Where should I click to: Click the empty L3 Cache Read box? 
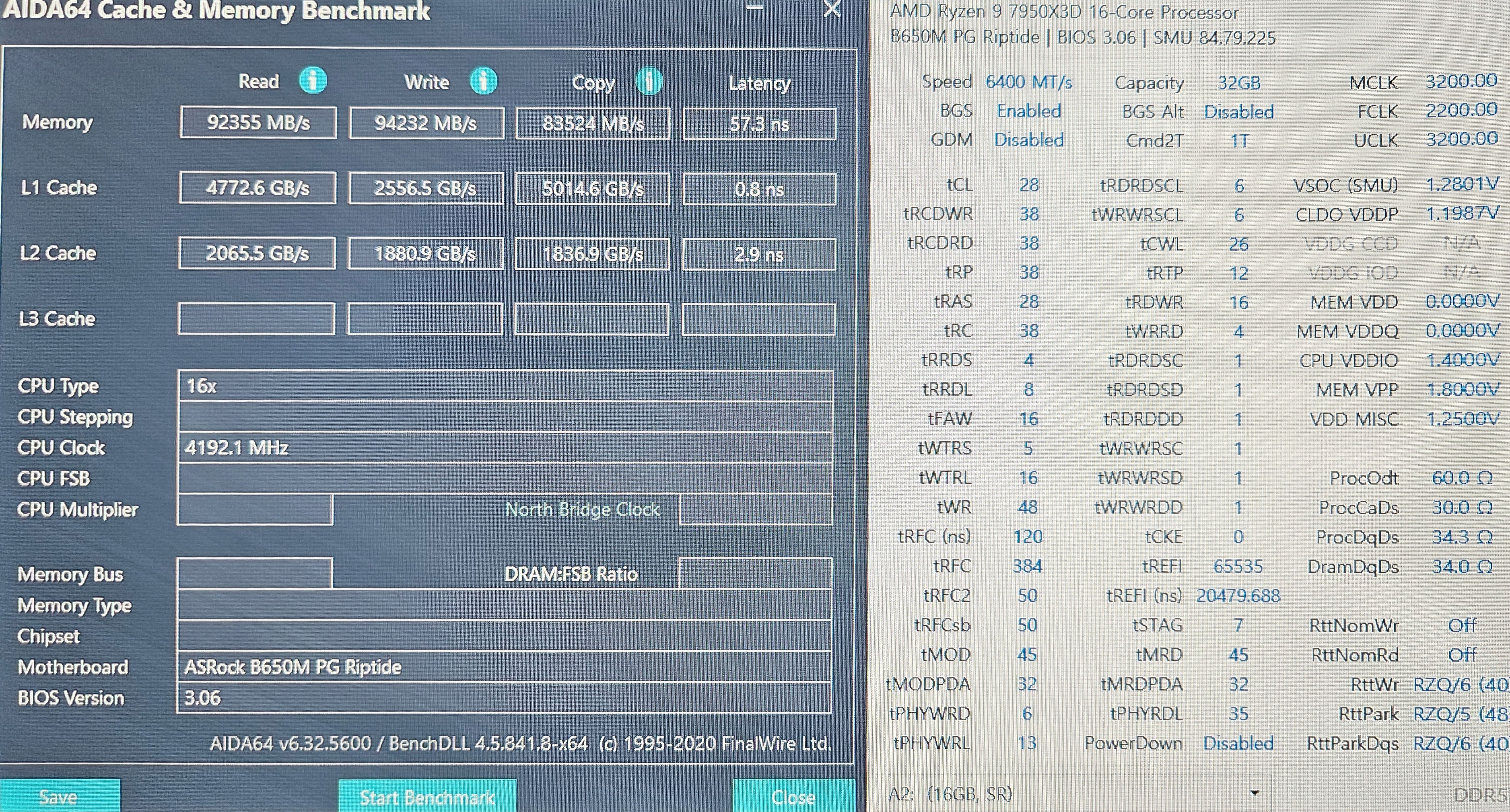pyautogui.click(x=257, y=319)
